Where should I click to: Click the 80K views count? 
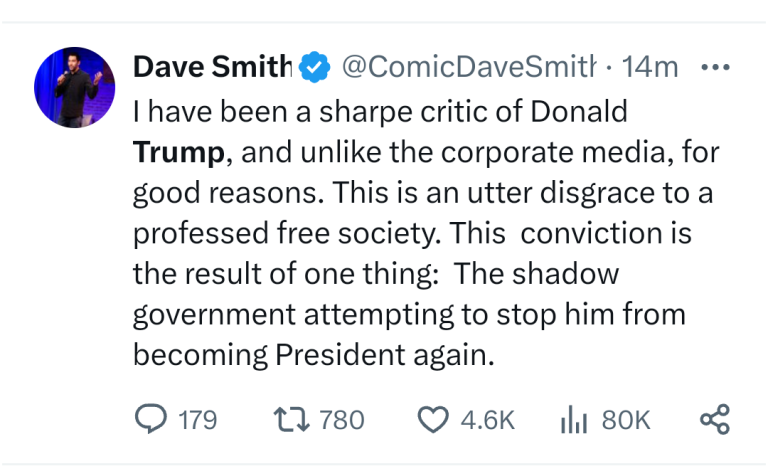[x=626, y=420]
